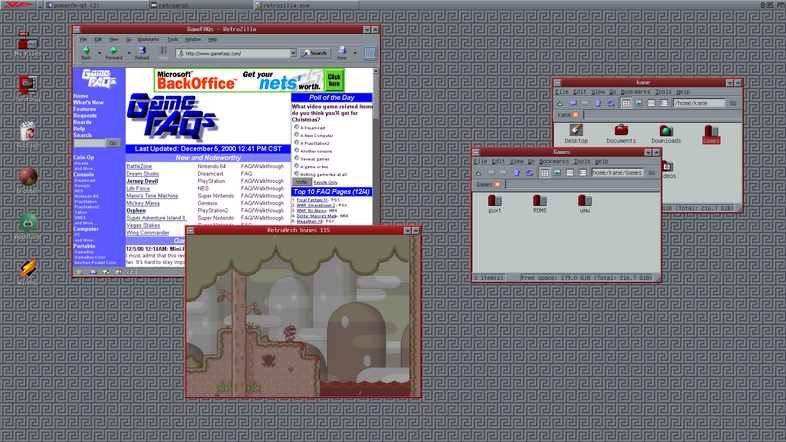The height and width of the screenshot is (442, 786).
Task: Click the RetroZilla URL address field
Action: coord(234,53)
